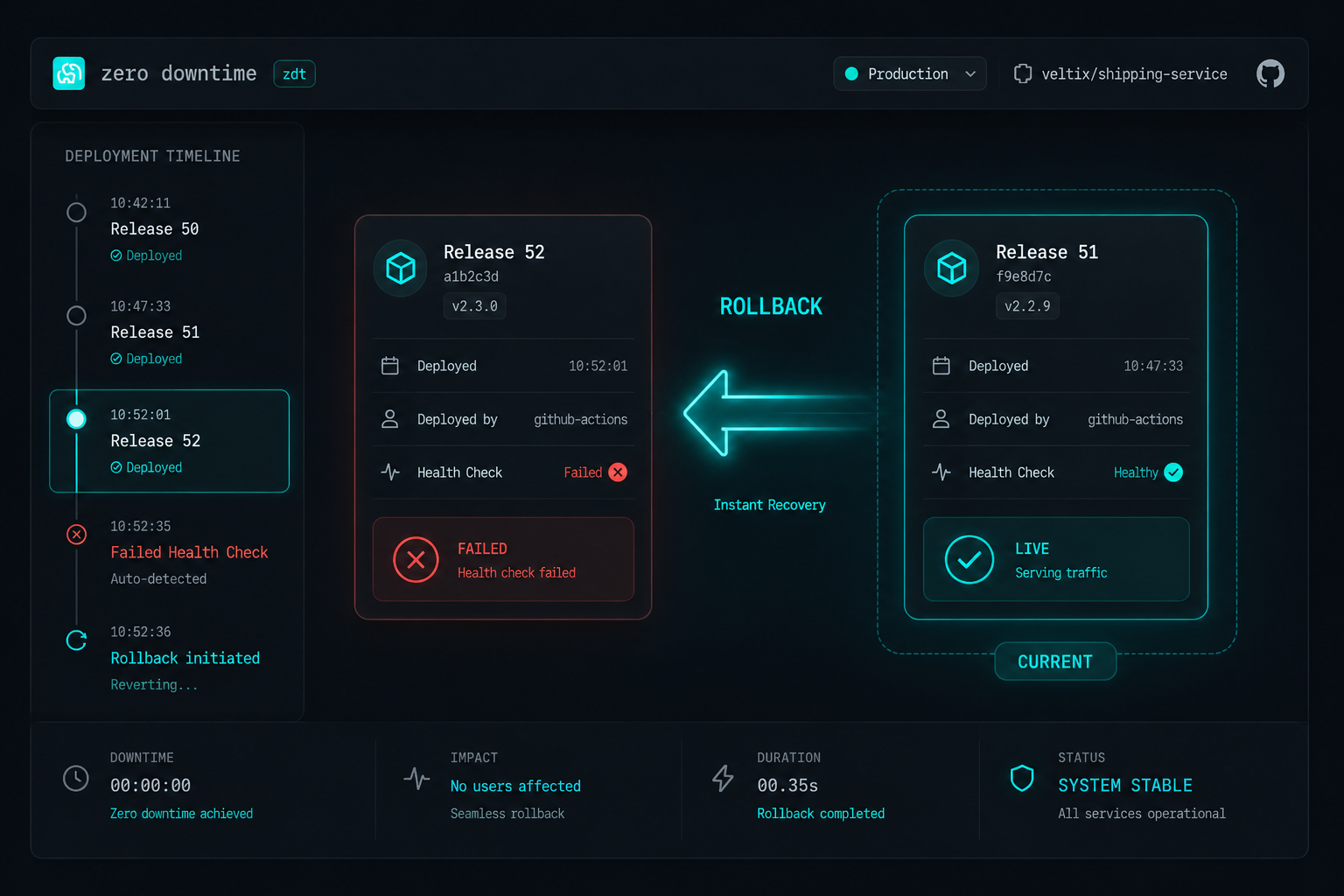Screen dimensions: 1344x896
Task: Click the calendar icon in Release 52 card
Action: [390, 366]
